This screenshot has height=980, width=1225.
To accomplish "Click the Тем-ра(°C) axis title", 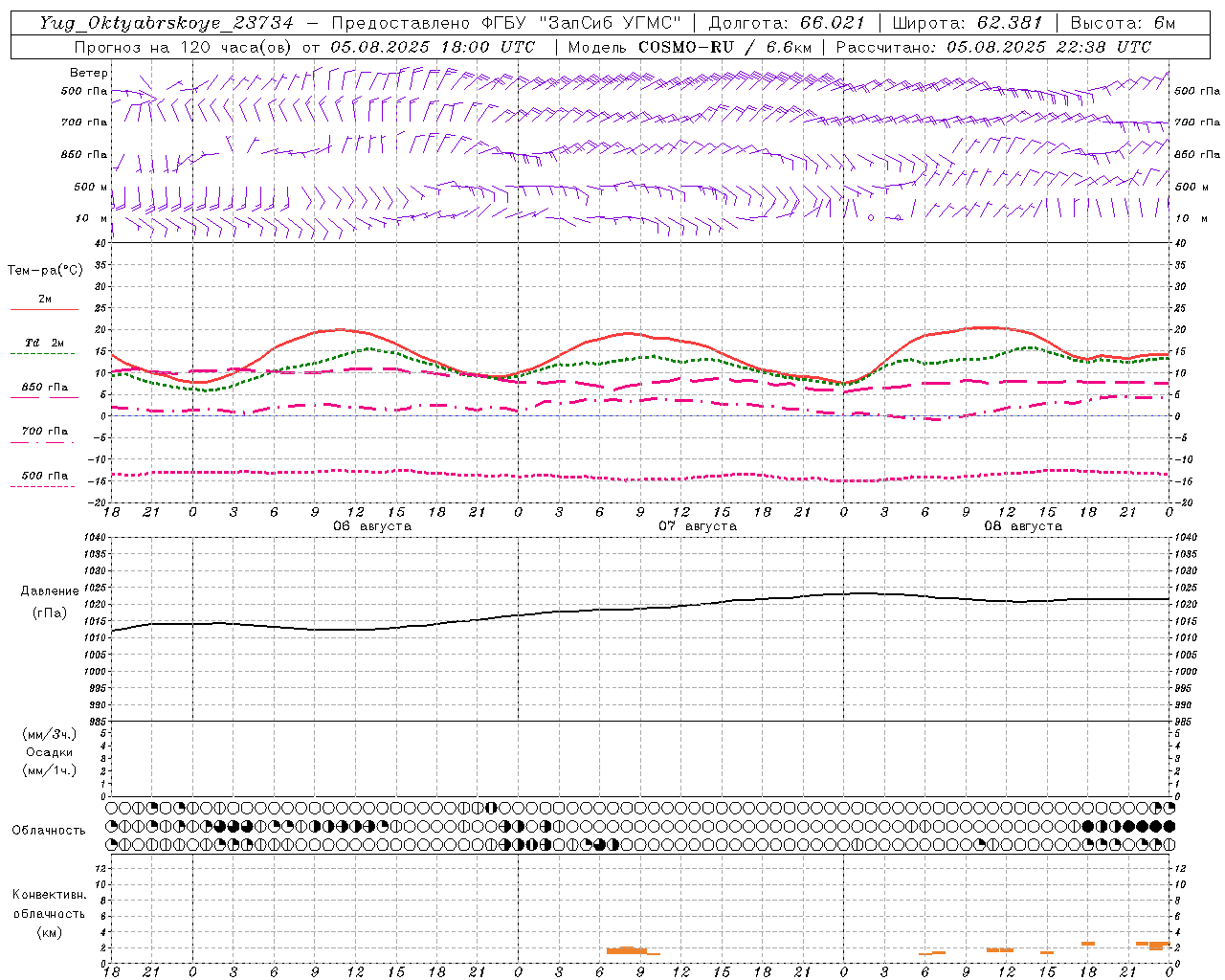I will 45,271.
